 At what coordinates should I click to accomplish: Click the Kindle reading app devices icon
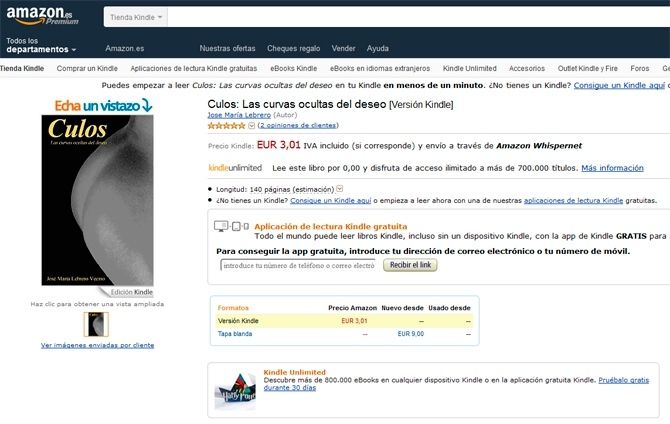pyautogui.click(x=231, y=226)
